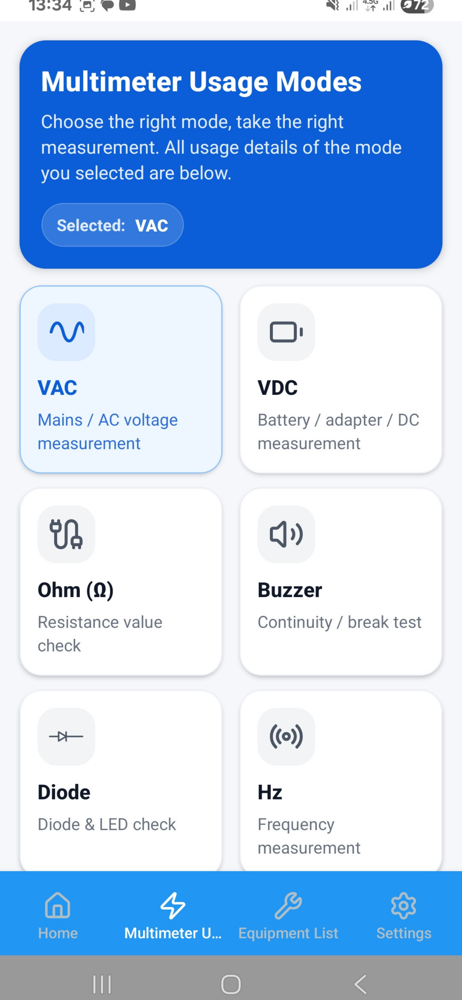Tap the Hz broadcast signal icon
462x1000 pixels.
[x=286, y=737]
